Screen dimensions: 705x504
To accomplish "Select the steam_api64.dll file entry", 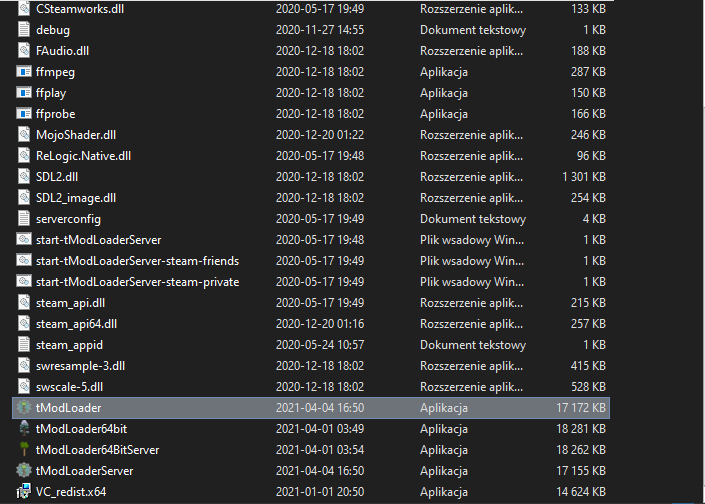I will 76,324.
